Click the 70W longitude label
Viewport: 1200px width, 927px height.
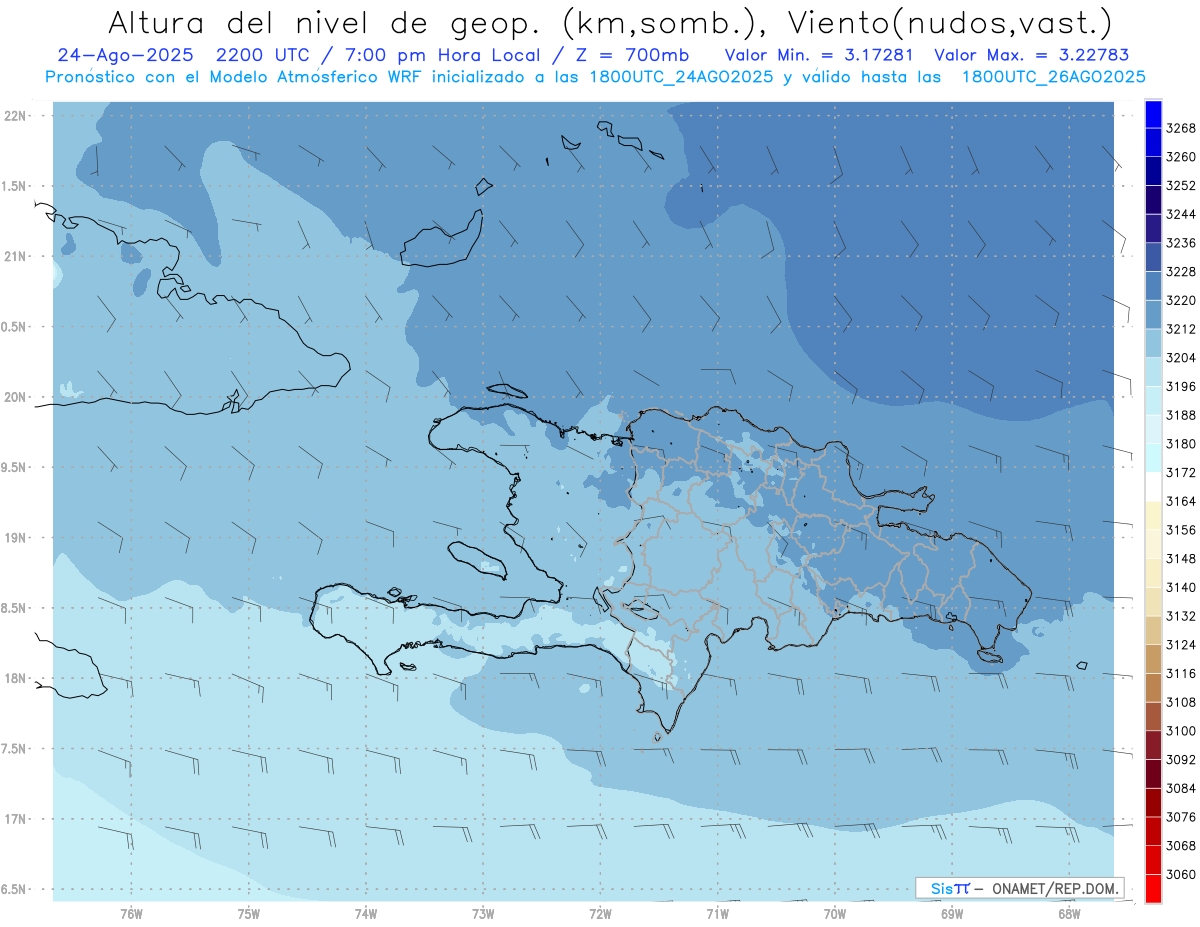point(835,913)
